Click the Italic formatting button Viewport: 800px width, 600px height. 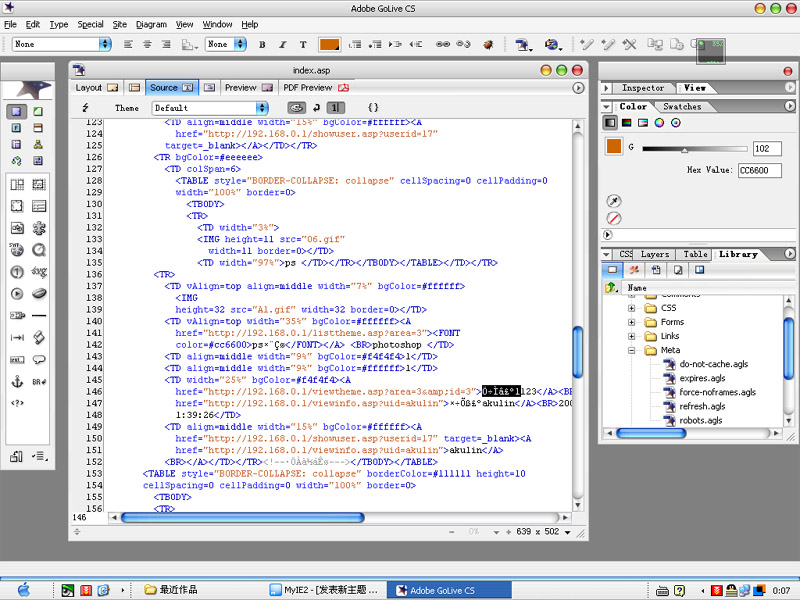283,45
